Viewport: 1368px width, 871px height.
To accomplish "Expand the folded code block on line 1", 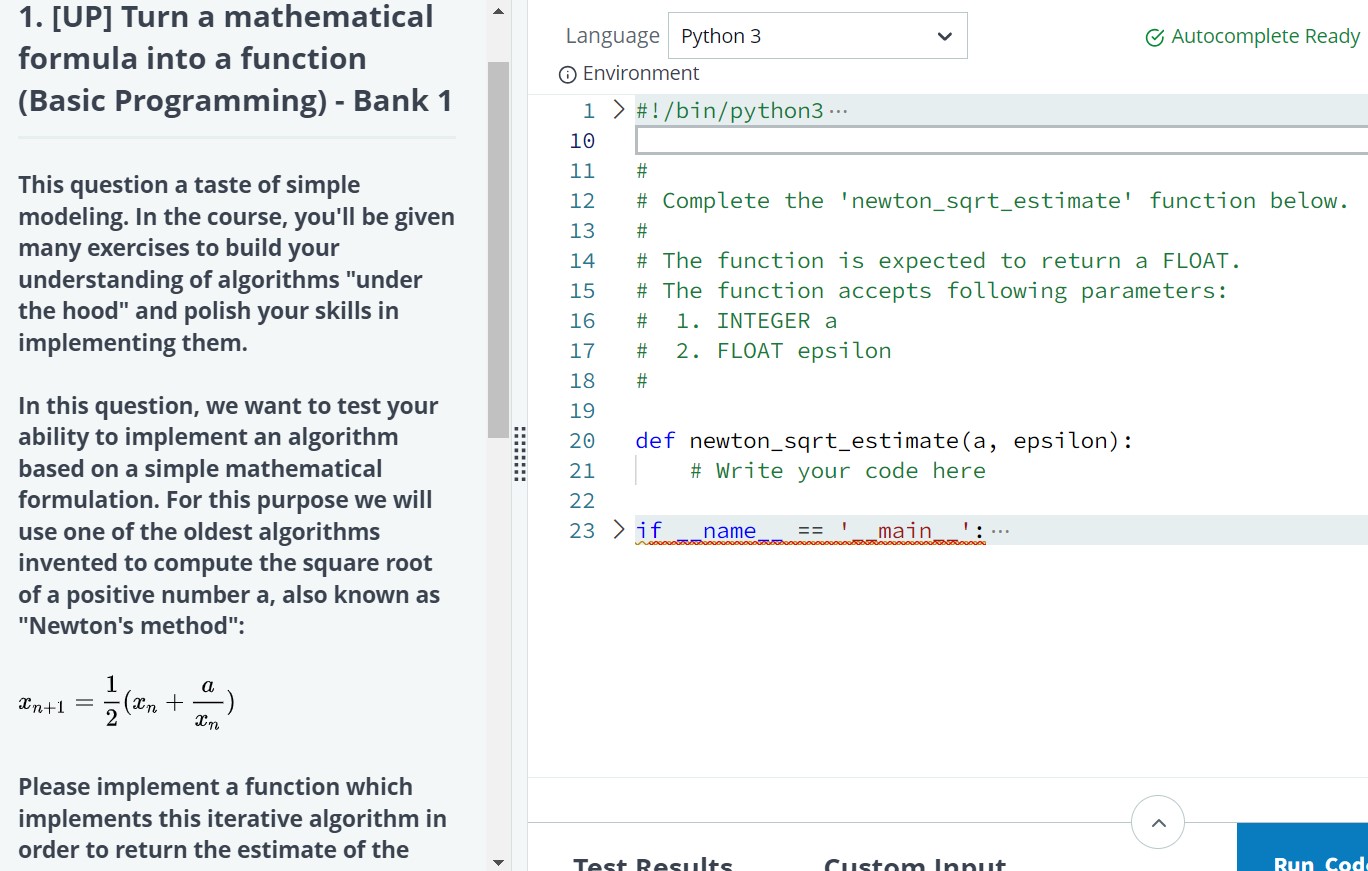I will [x=618, y=110].
